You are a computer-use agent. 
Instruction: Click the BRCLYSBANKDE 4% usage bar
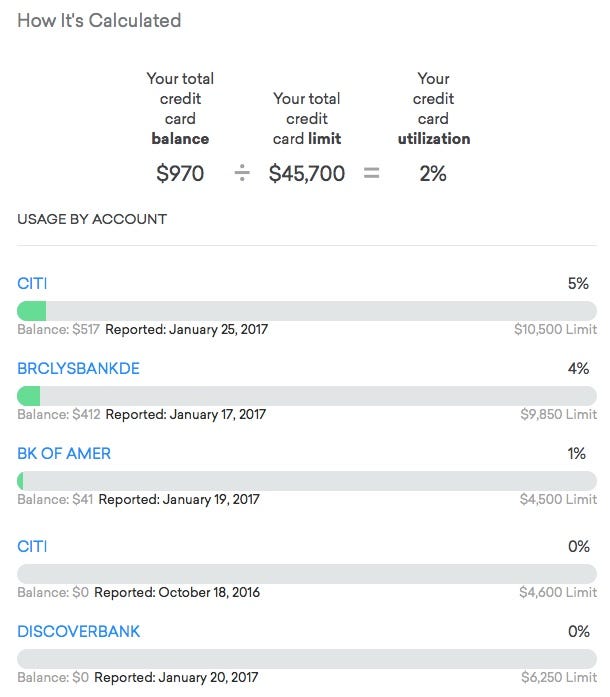click(307, 395)
